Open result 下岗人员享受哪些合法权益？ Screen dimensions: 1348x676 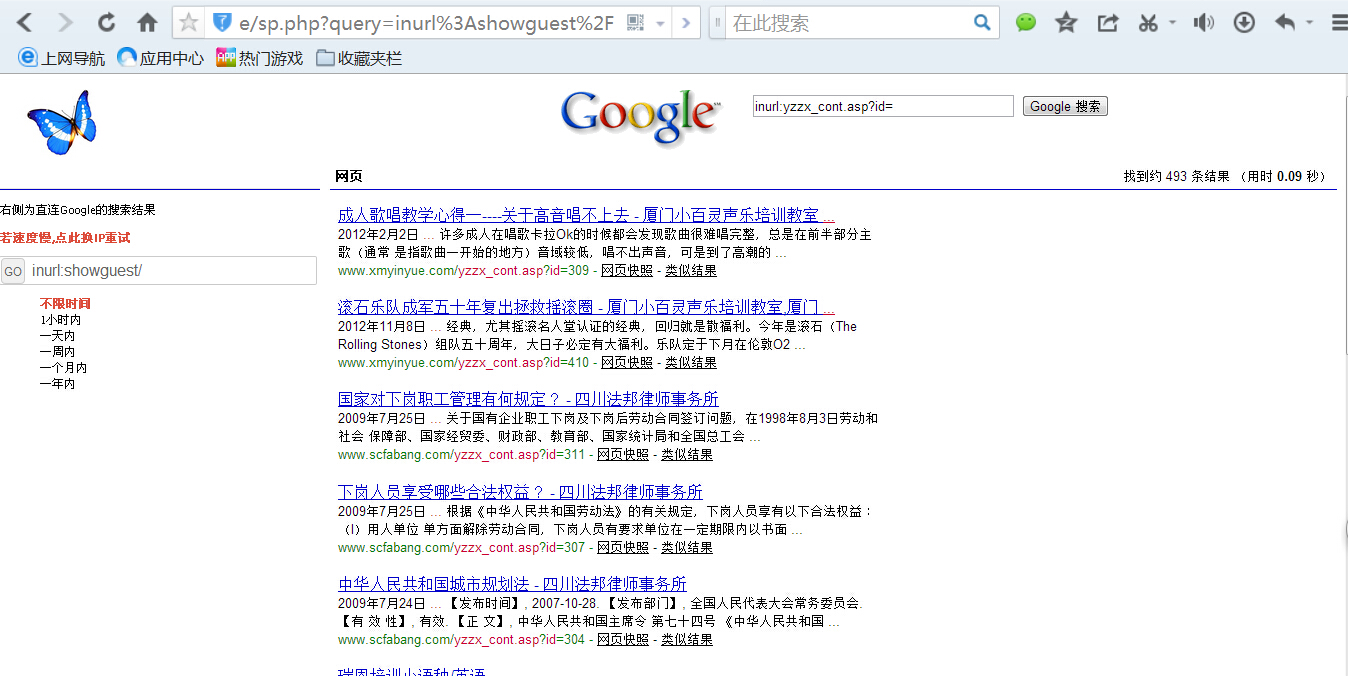520,492
